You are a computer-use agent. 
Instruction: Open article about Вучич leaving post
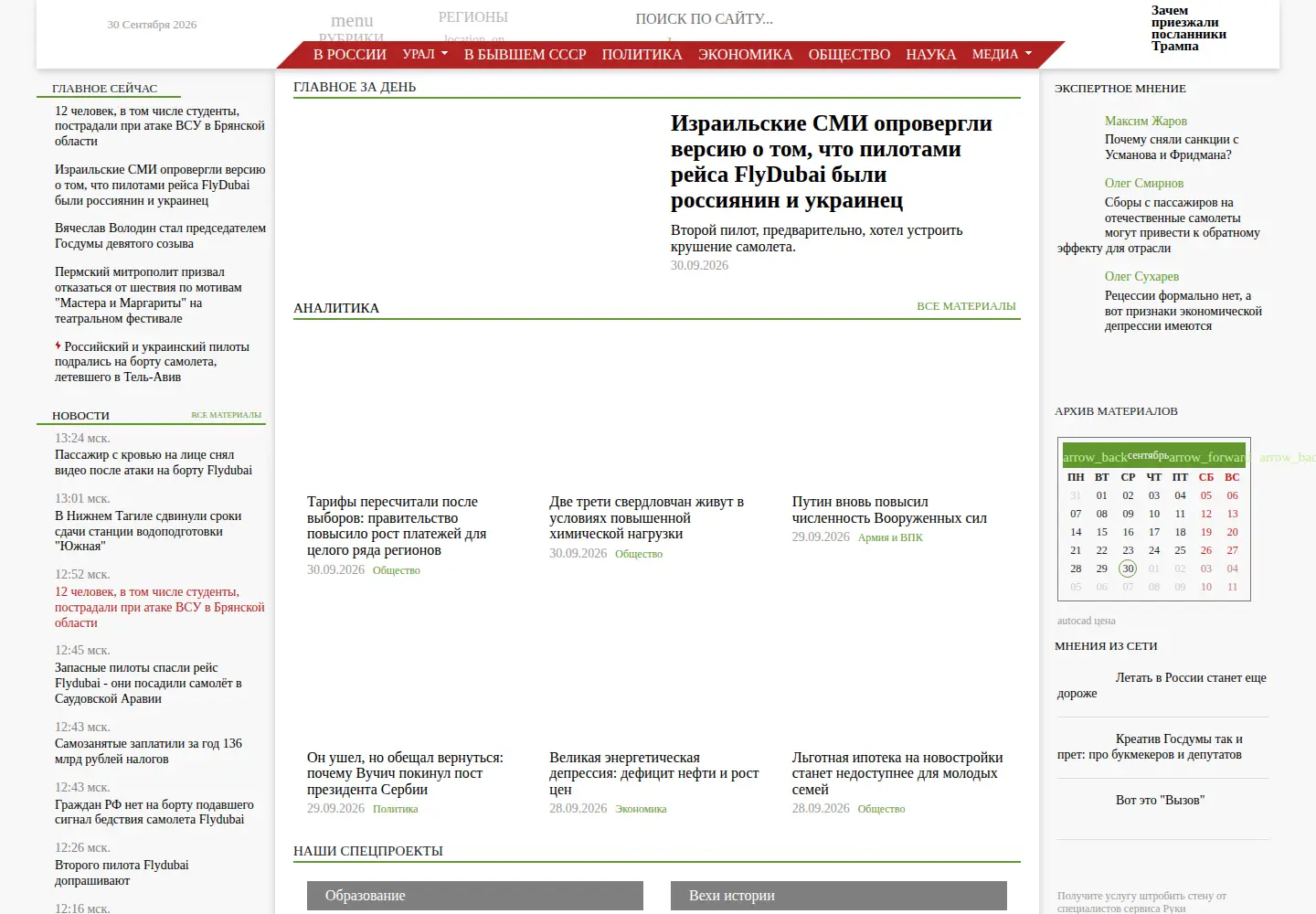[x=405, y=774]
